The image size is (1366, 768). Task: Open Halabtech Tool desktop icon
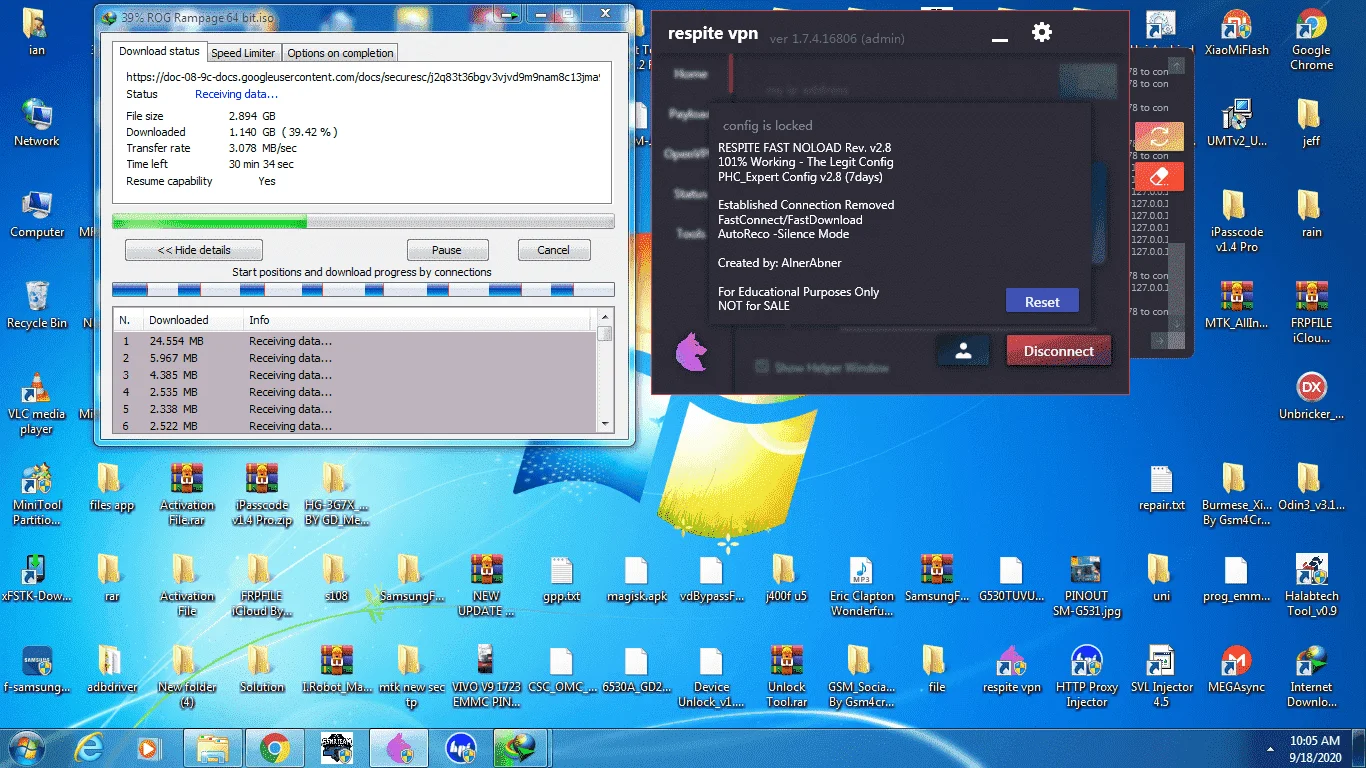1311,586
